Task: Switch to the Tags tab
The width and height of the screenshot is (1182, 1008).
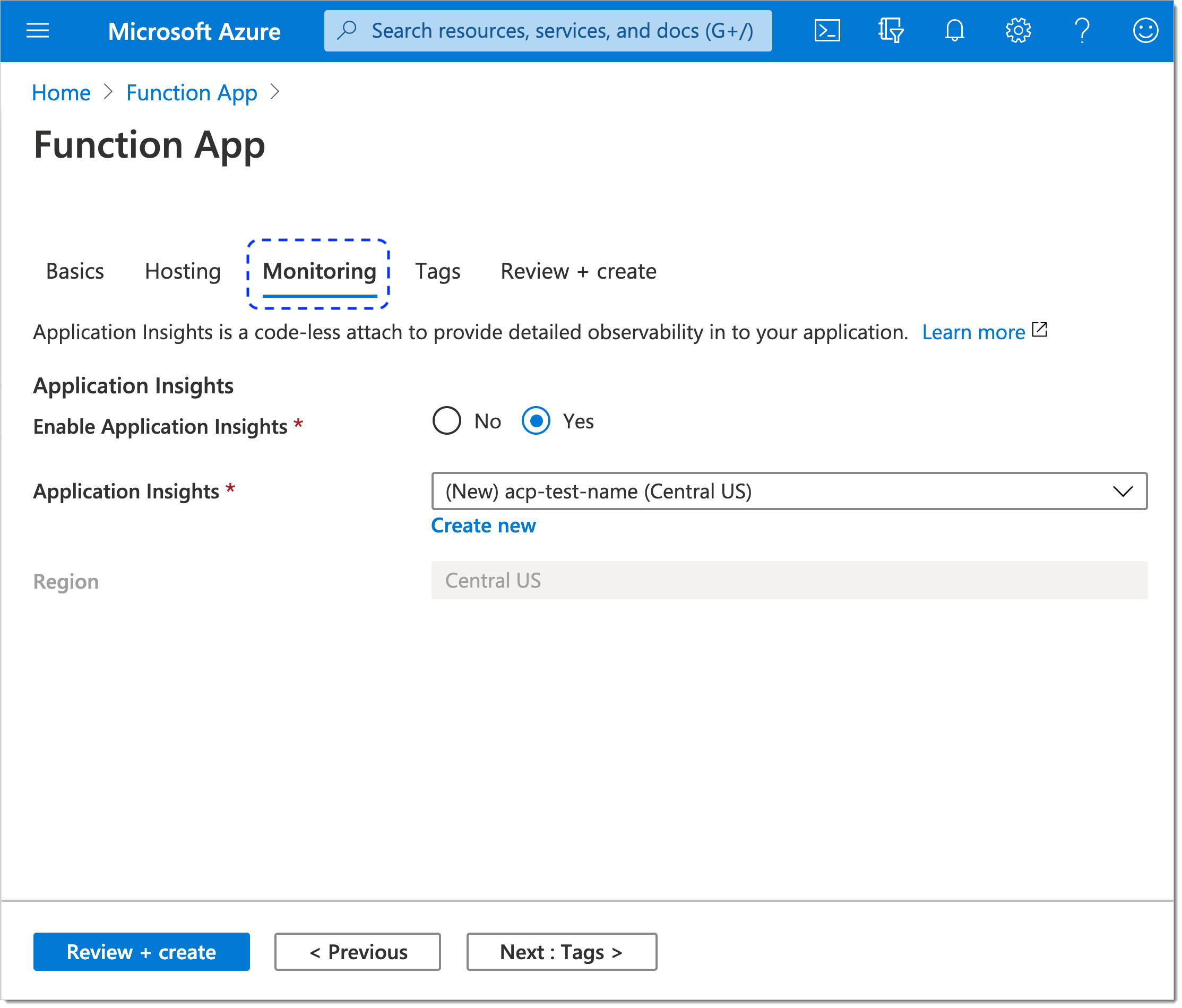Action: (x=437, y=271)
